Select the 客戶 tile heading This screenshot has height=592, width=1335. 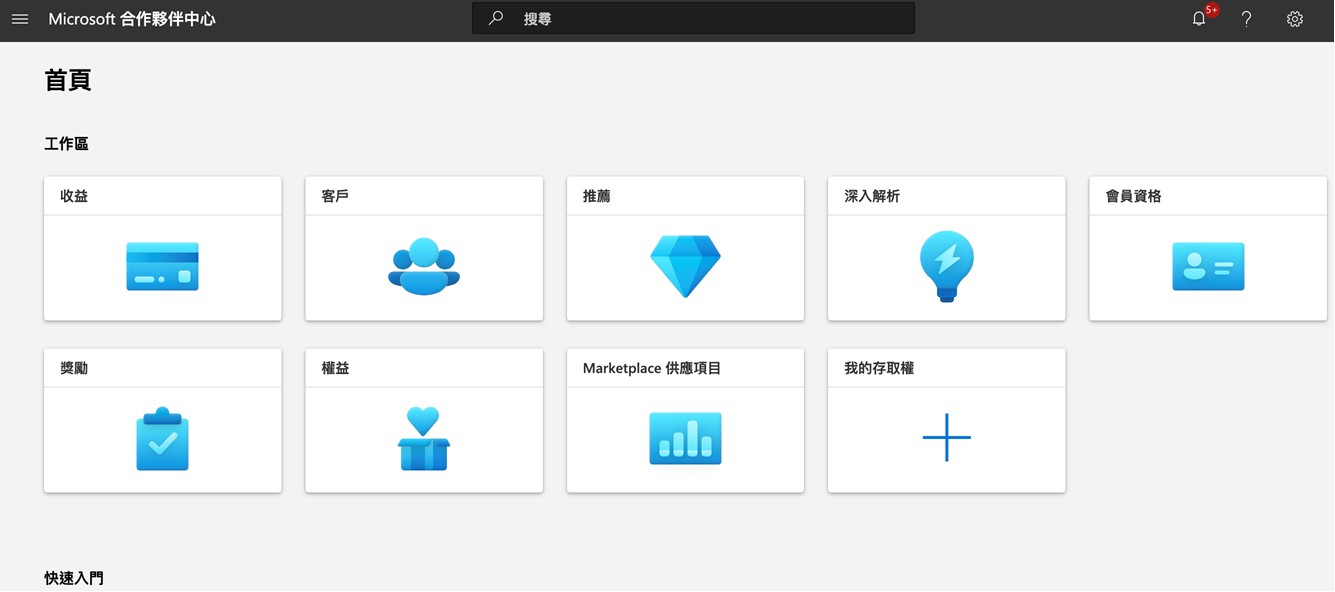coord(335,196)
